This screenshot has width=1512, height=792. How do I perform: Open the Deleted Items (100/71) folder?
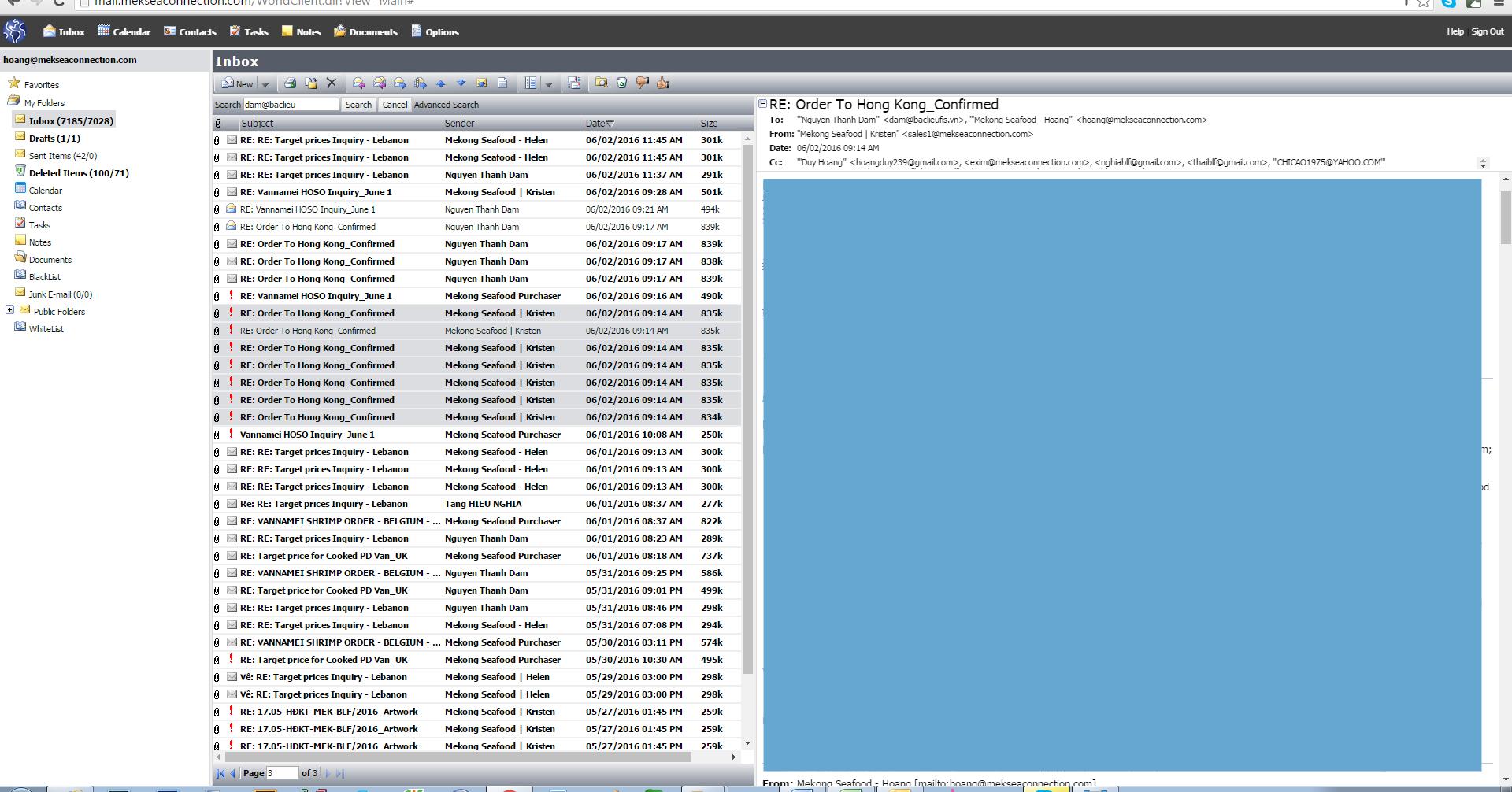coord(79,172)
